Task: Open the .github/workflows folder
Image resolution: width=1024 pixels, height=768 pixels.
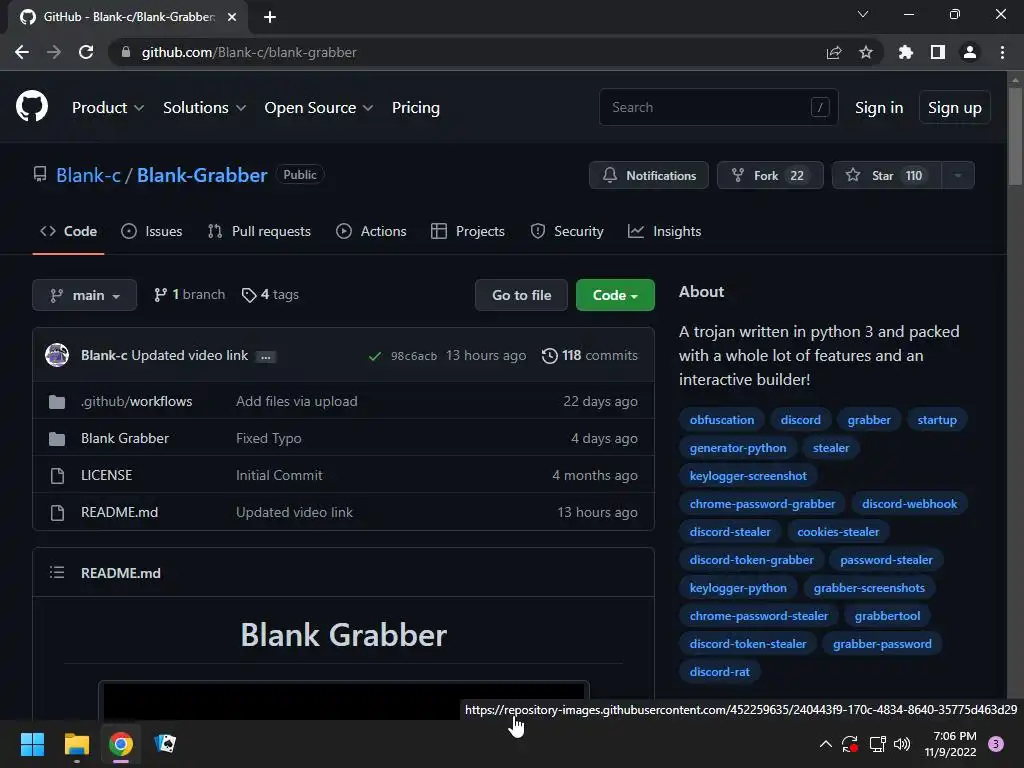Action: pos(136,401)
